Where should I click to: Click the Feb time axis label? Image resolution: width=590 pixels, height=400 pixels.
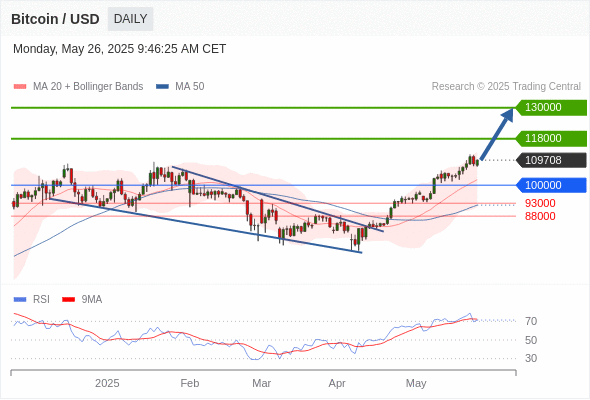[x=190, y=383]
